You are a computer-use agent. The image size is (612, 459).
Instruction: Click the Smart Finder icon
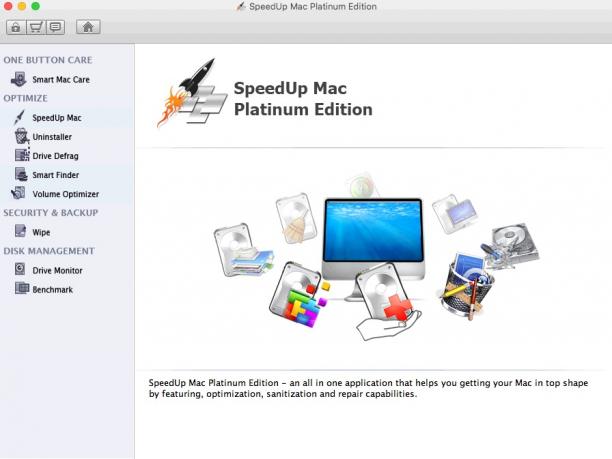coord(21,174)
